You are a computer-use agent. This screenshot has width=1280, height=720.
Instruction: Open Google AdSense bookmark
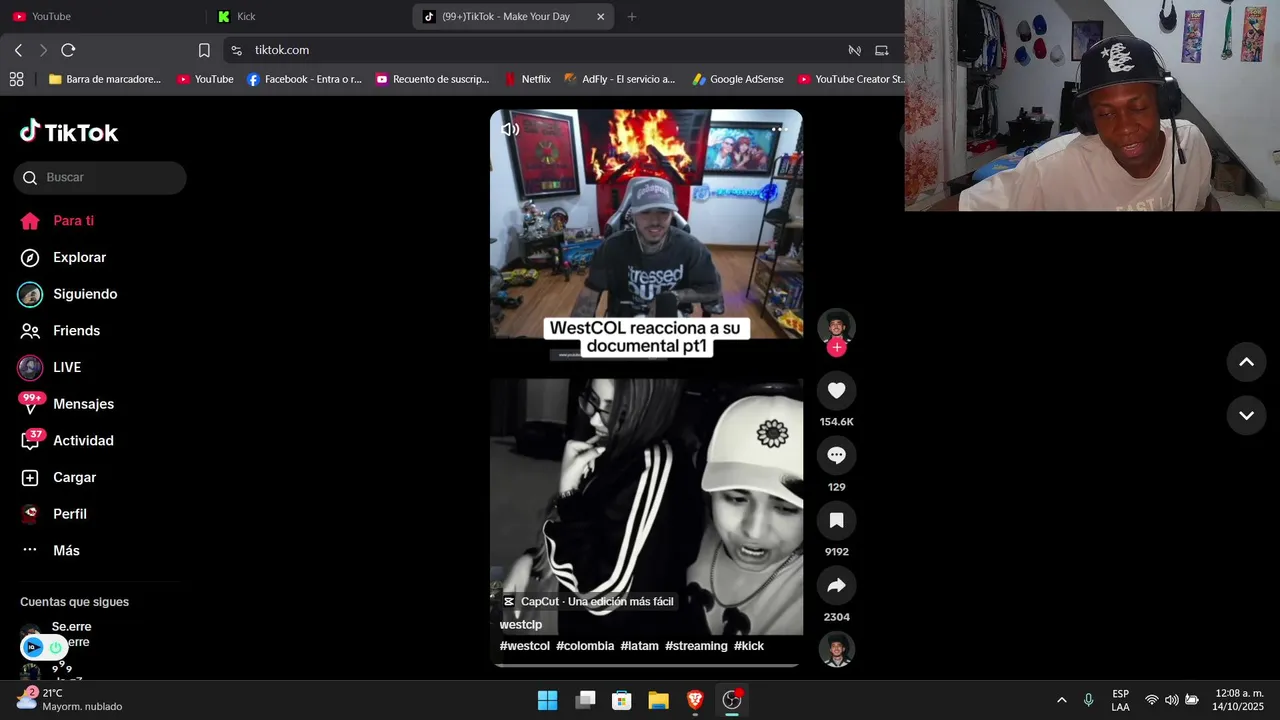[x=738, y=79]
